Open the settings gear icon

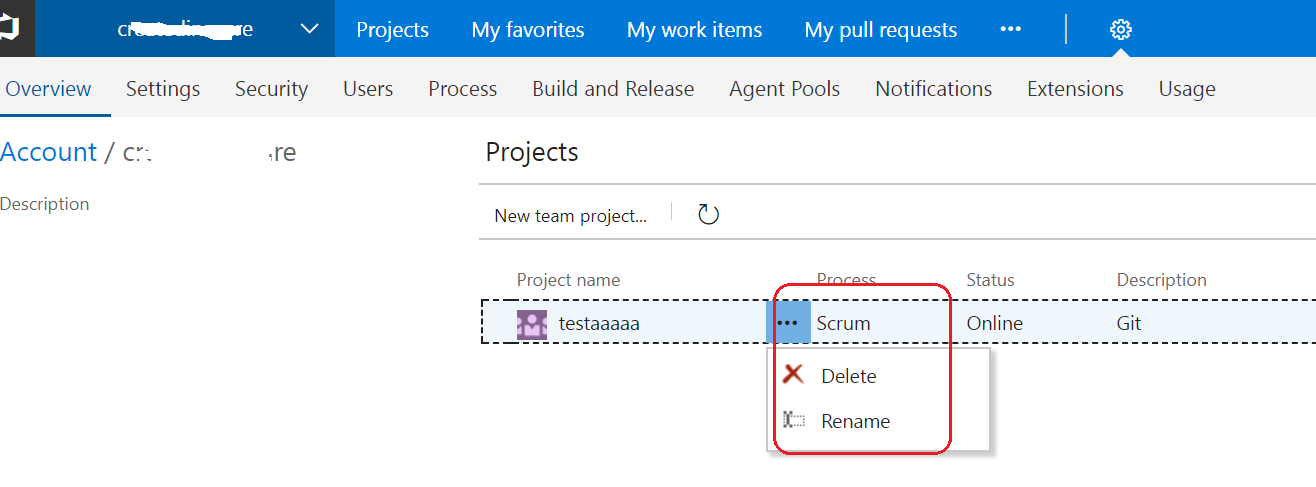(1120, 30)
